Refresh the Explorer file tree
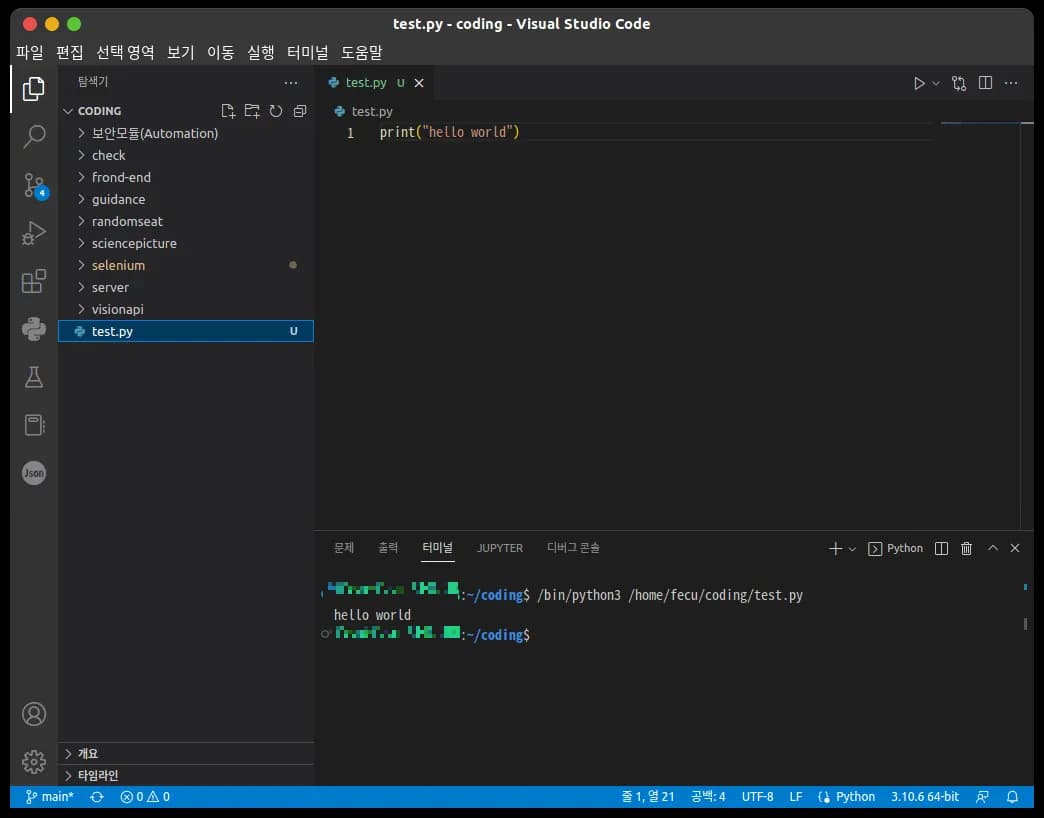Screen dimensions: 1044x818 (x=275, y=111)
